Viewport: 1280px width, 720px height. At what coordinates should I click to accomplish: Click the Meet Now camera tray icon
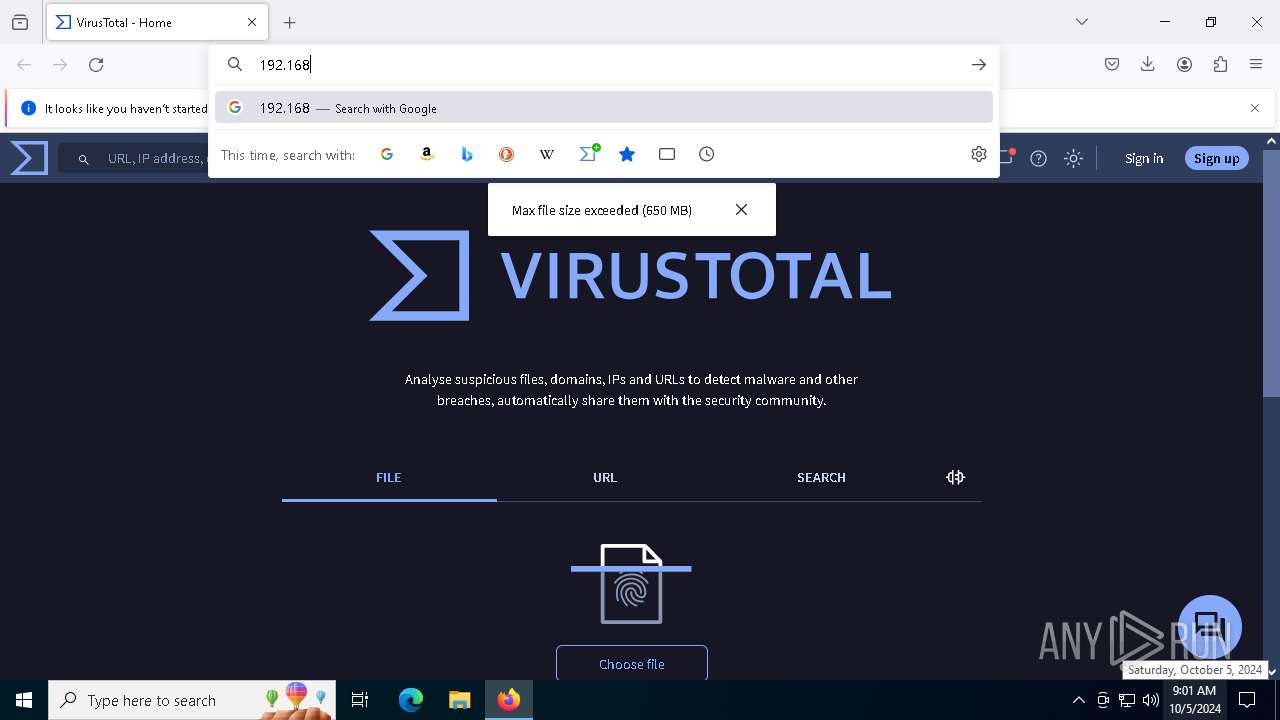point(1103,700)
